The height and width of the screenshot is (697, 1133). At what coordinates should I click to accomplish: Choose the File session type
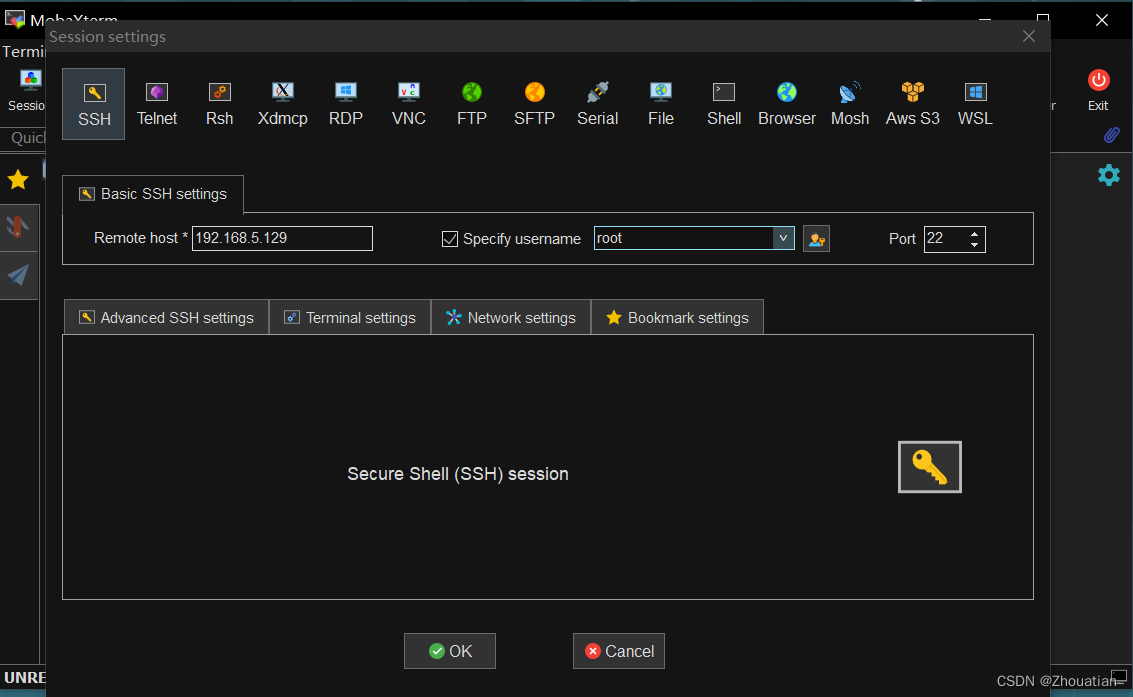pos(660,104)
